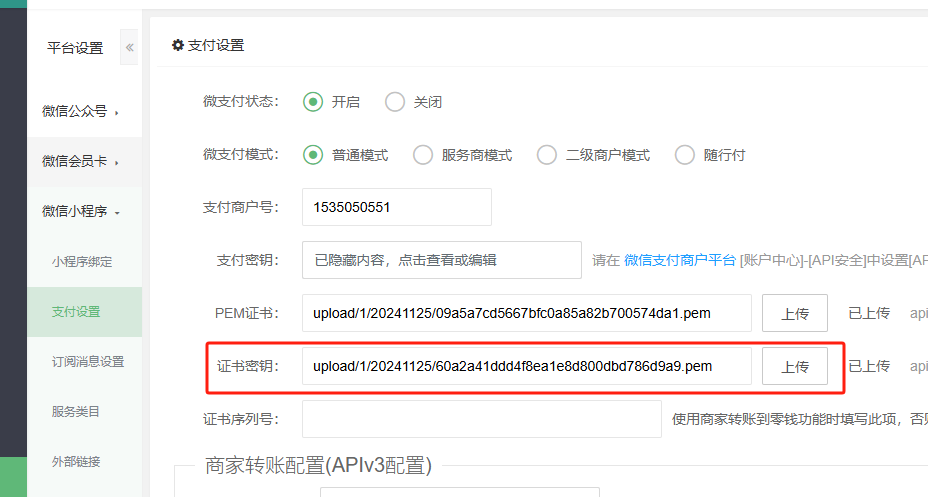
Task: Click the 支付密钥 hidden content field
Action: [441, 260]
